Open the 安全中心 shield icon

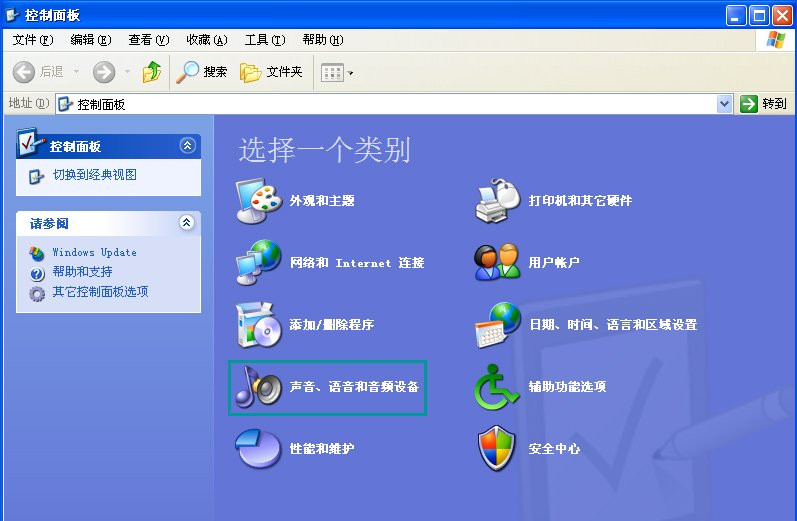497,448
